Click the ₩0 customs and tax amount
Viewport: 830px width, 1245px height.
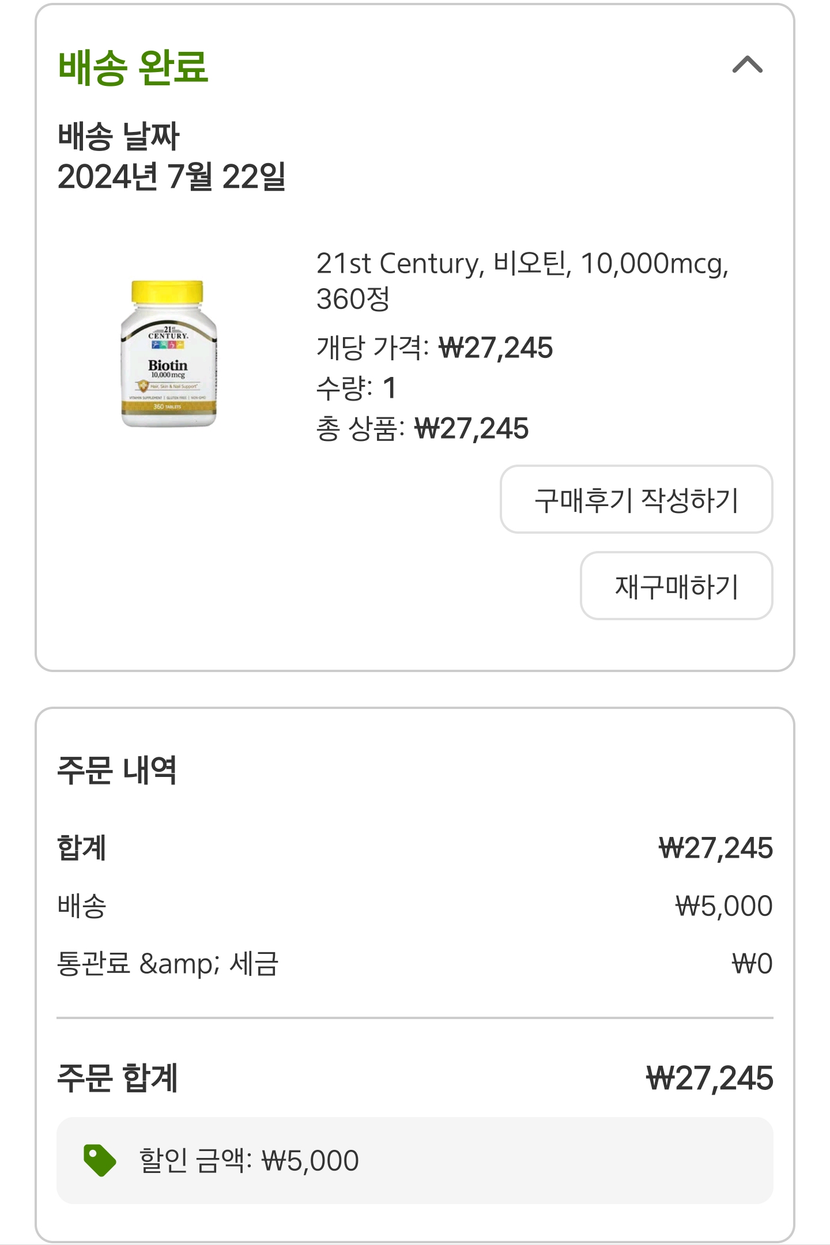[752, 964]
